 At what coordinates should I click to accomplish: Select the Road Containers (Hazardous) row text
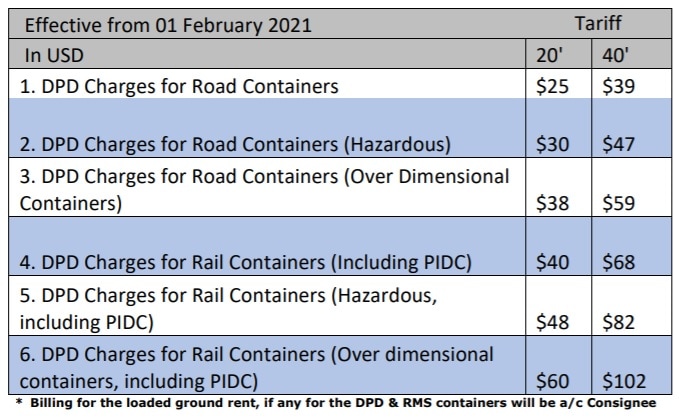tap(235, 145)
